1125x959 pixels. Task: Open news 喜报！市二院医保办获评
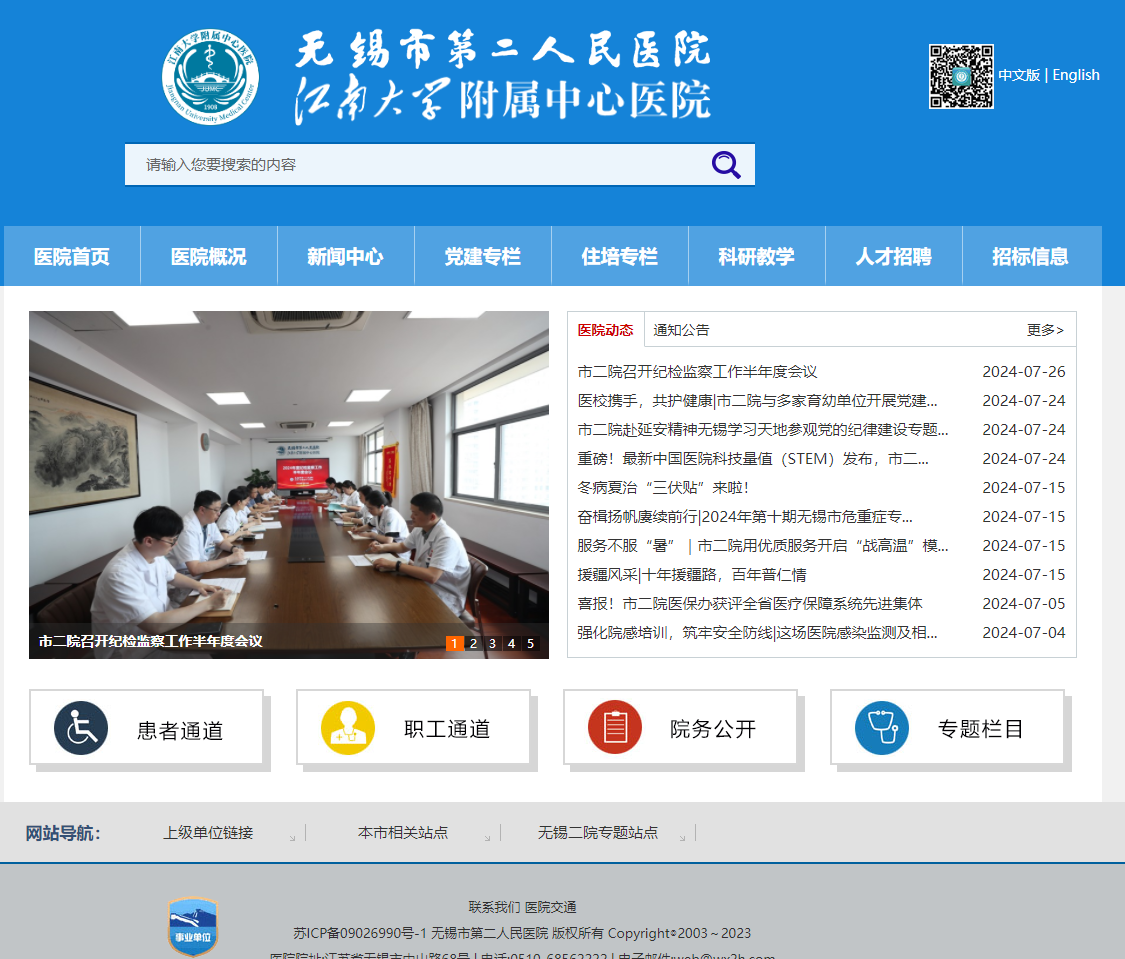[750, 604]
